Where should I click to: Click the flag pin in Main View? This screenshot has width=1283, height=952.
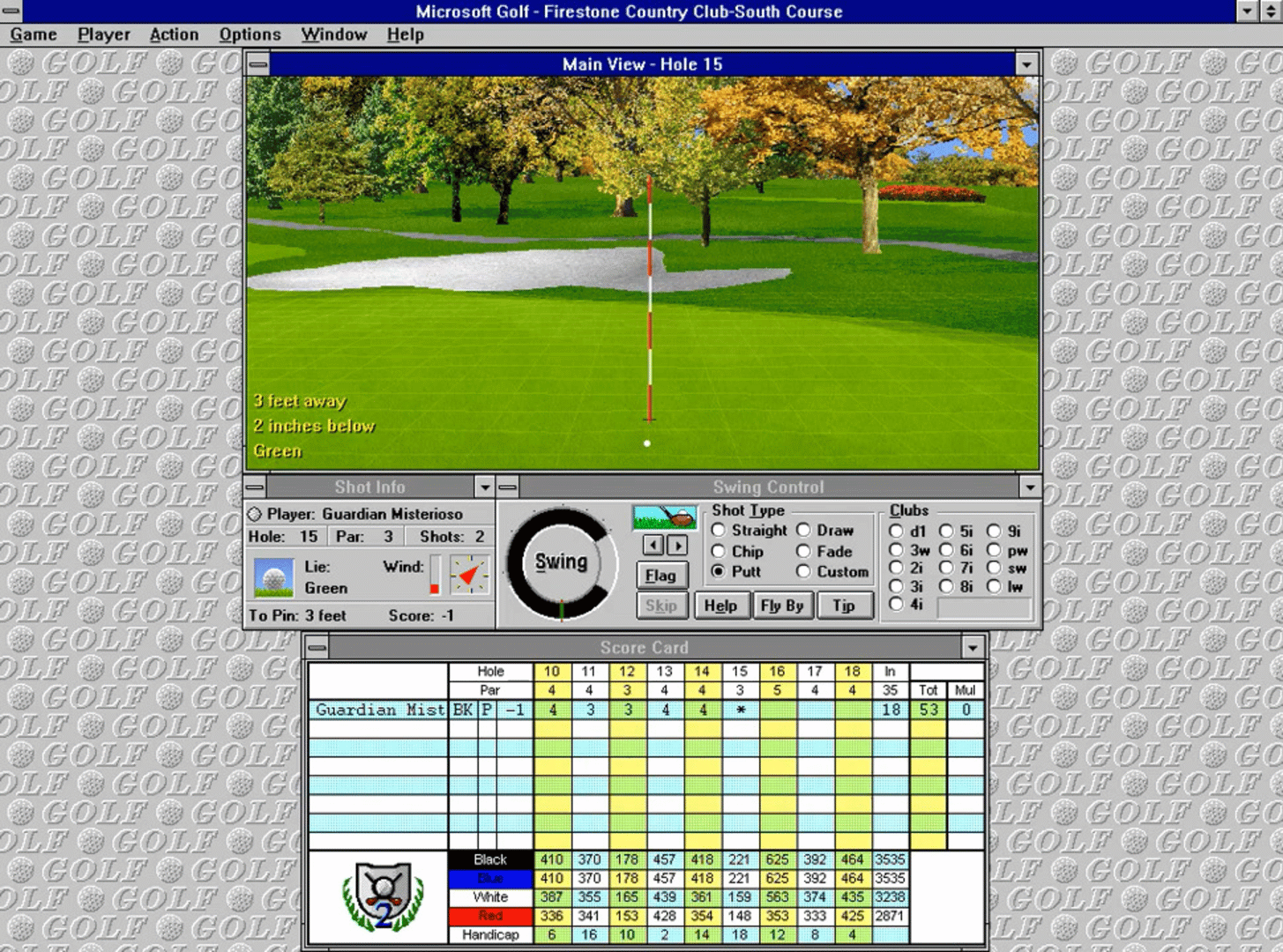click(650, 300)
